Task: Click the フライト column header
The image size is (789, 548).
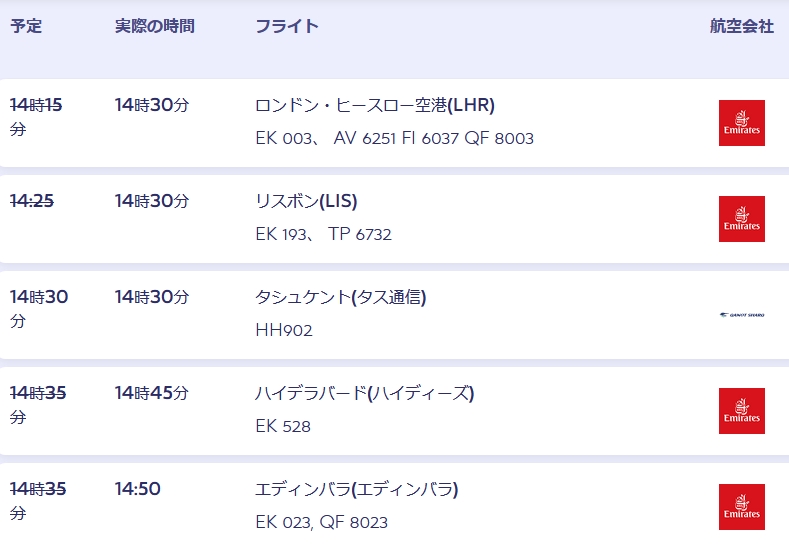Action: 287,27
